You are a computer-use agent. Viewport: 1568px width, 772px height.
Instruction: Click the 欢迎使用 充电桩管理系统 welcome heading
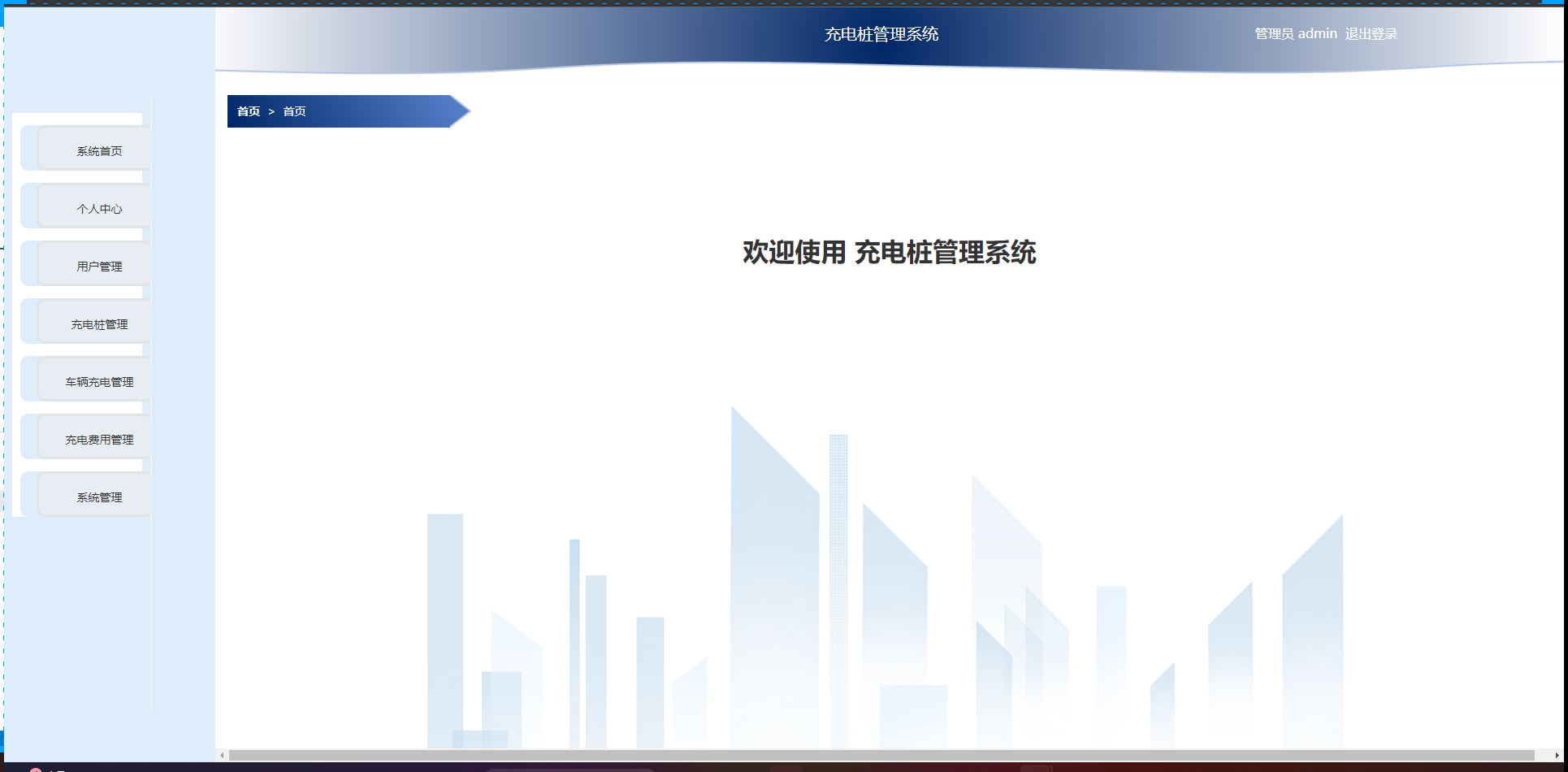[889, 253]
